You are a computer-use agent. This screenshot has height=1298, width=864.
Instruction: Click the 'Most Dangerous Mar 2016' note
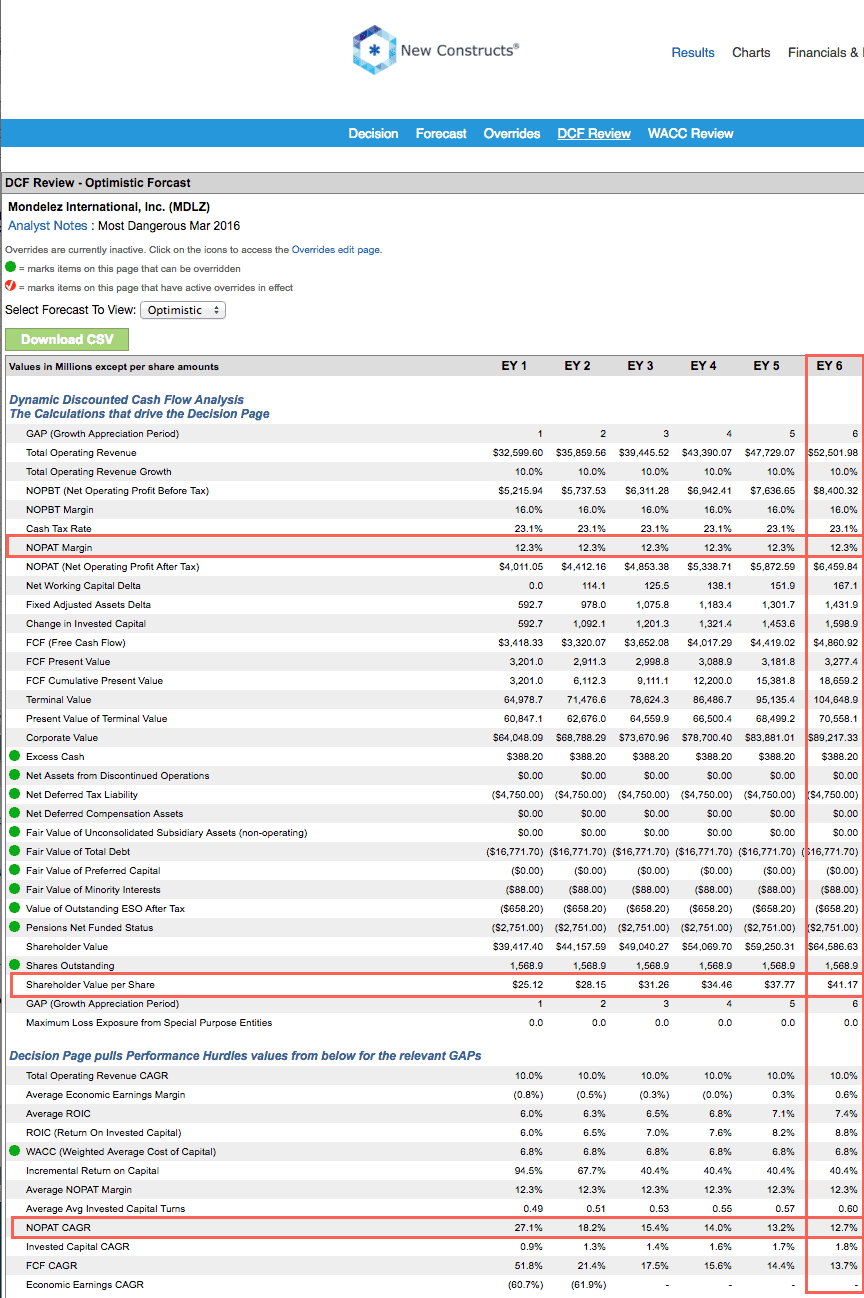click(169, 226)
